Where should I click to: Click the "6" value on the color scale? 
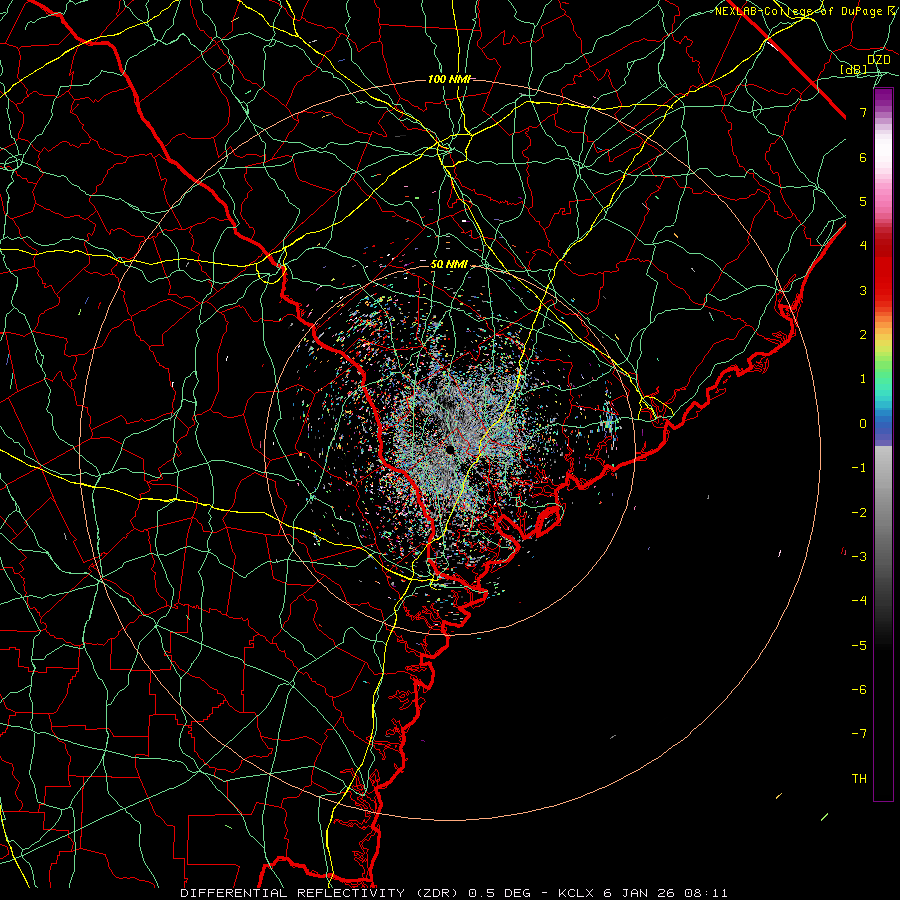pyautogui.click(x=863, y=157)
